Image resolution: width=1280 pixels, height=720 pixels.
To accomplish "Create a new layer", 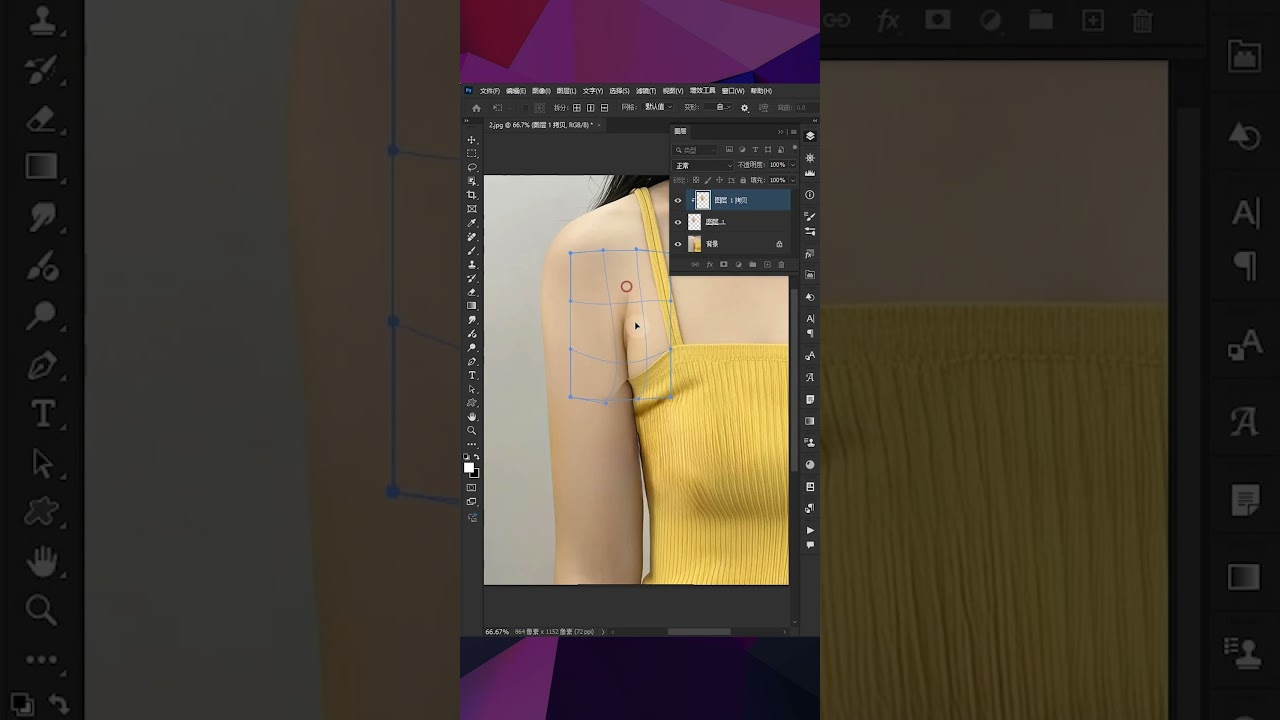I will pyautogui.click(x=767, y=265).
